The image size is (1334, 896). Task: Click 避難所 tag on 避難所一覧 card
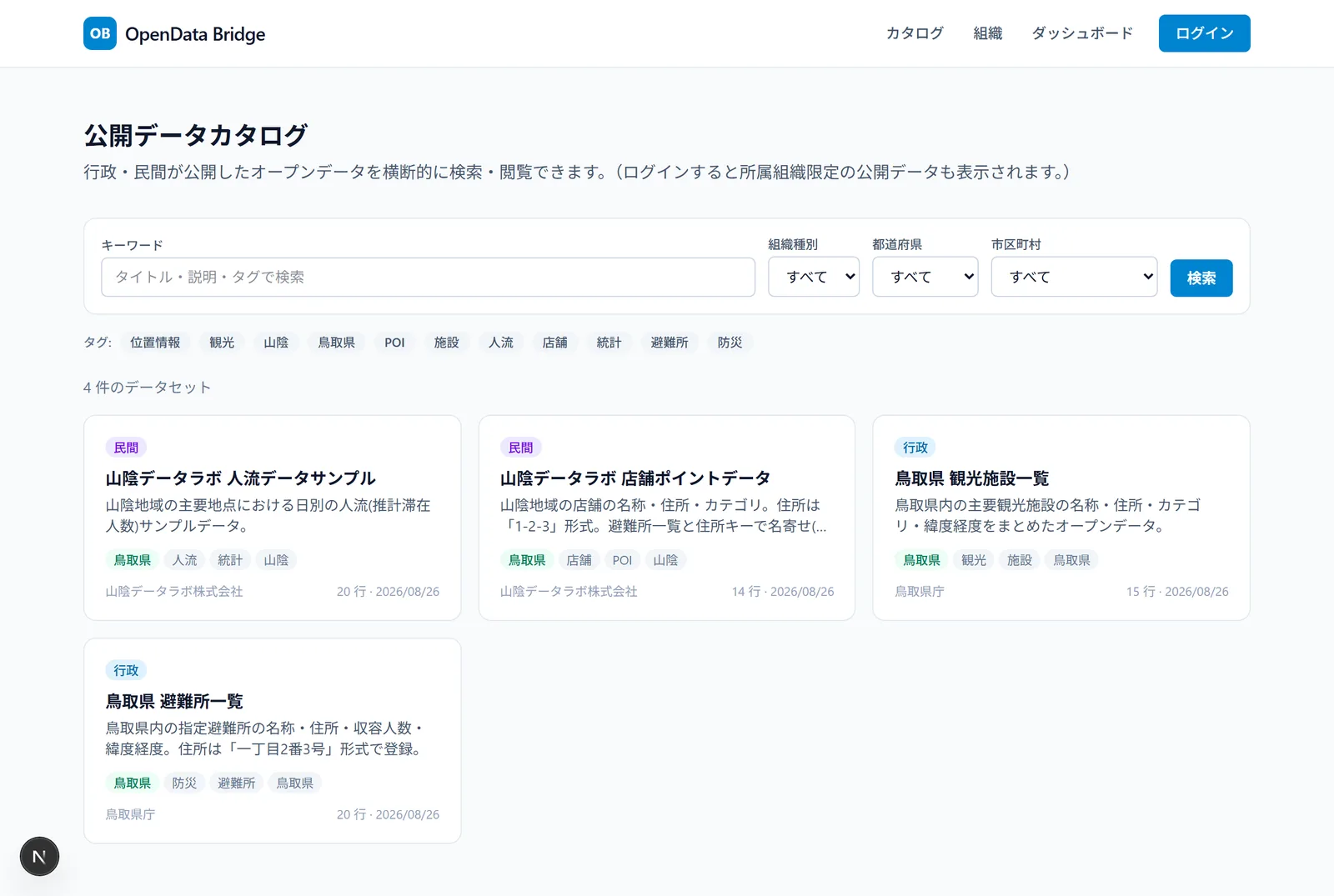click(237, 783)
